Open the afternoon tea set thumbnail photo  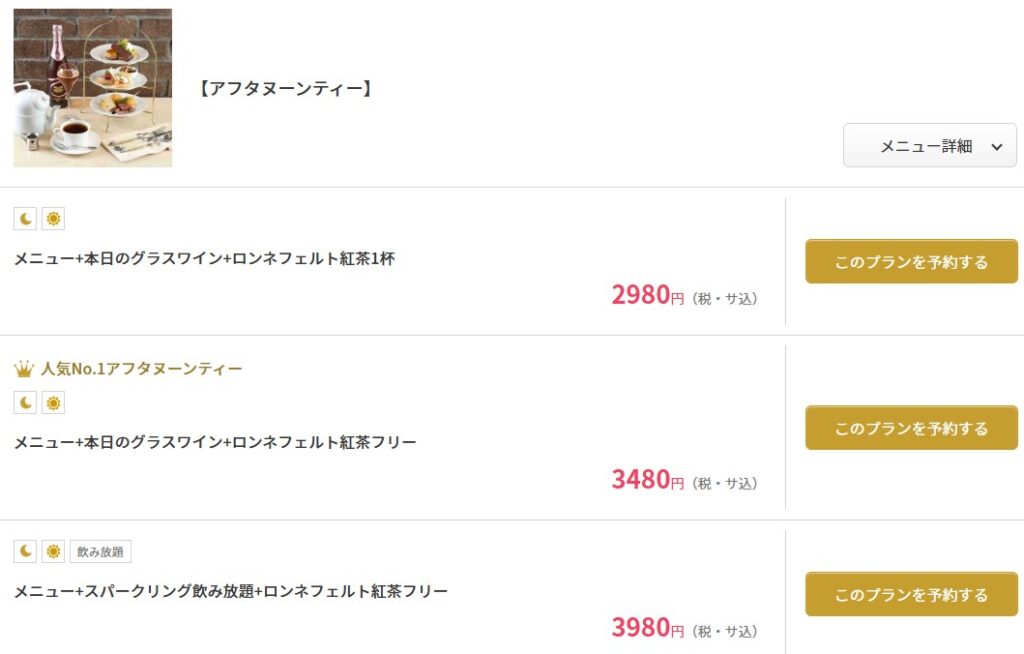92,88
